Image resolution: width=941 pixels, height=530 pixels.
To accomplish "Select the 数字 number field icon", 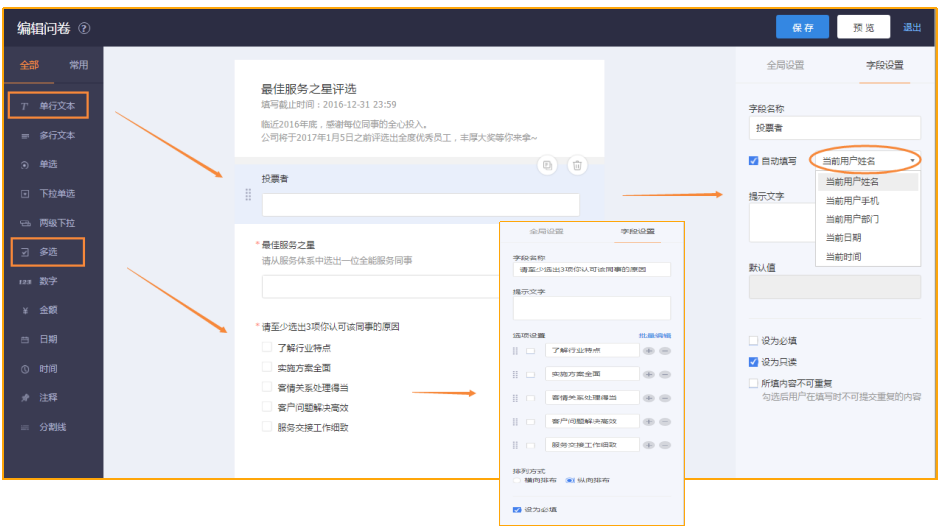I will (25, 282).
